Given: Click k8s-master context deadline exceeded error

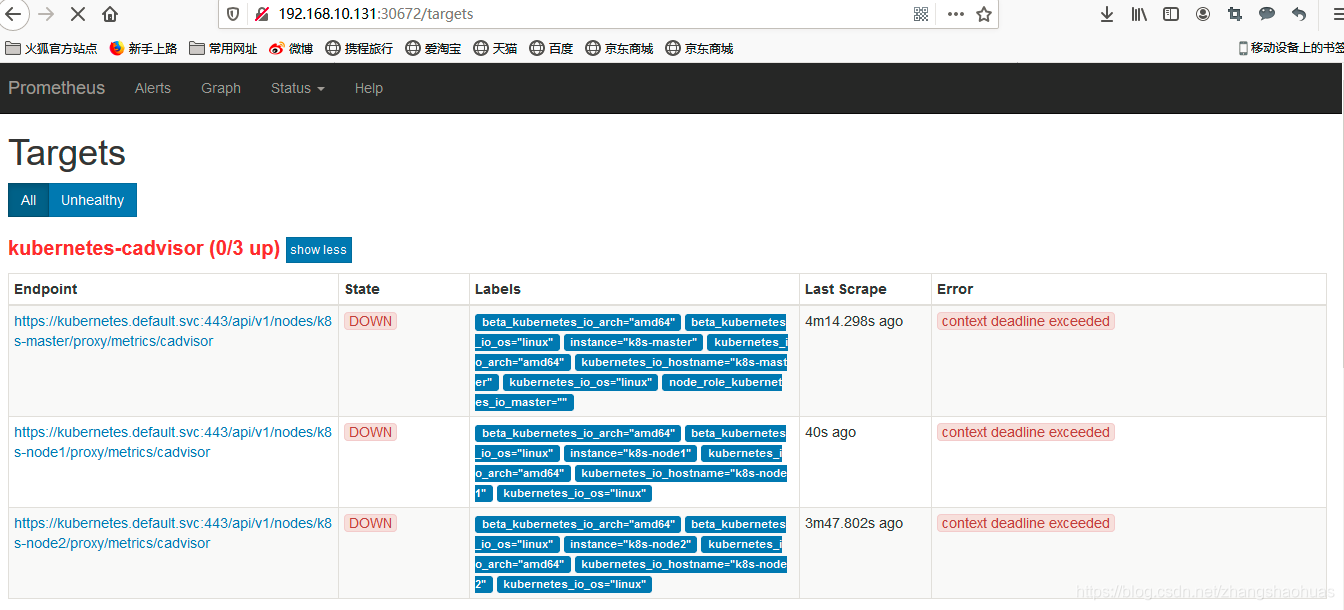Looking at the screenshot, I should 1026,321.
